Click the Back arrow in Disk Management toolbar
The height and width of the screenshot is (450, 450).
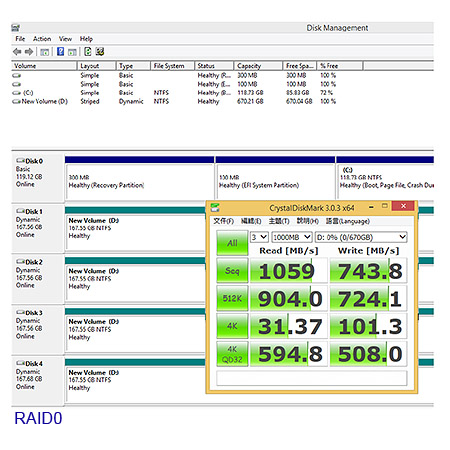click(17, 52)
